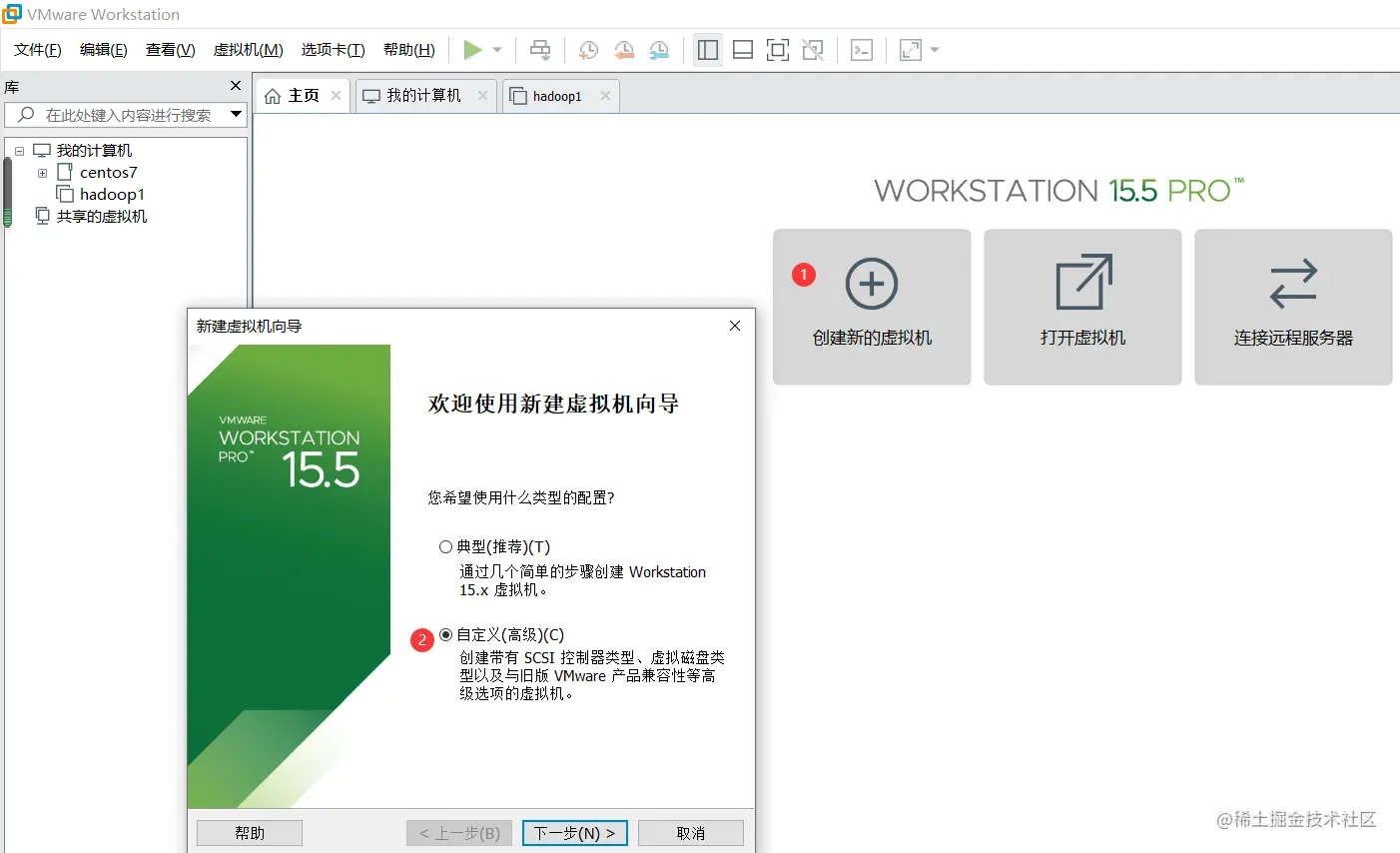Image resolution: width=1400 pixels, height=853 pixels.
Task: Toggle the thumbnail bar view icon
Action: pyautogui.click(x=743, y=50)
